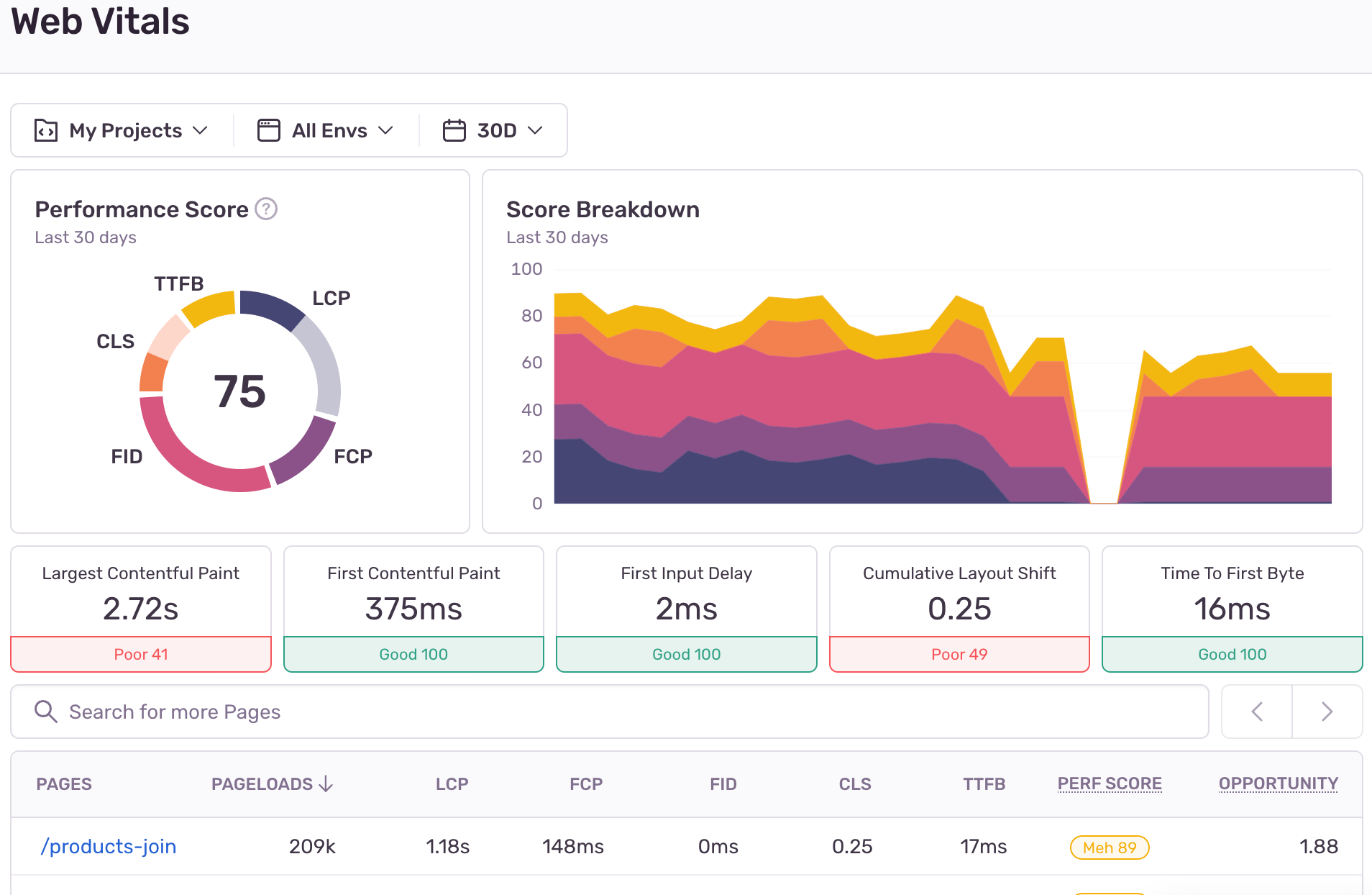
Task: Select the Time To First Byte card
Action: pyautogui.click(x=1232, y=608)
